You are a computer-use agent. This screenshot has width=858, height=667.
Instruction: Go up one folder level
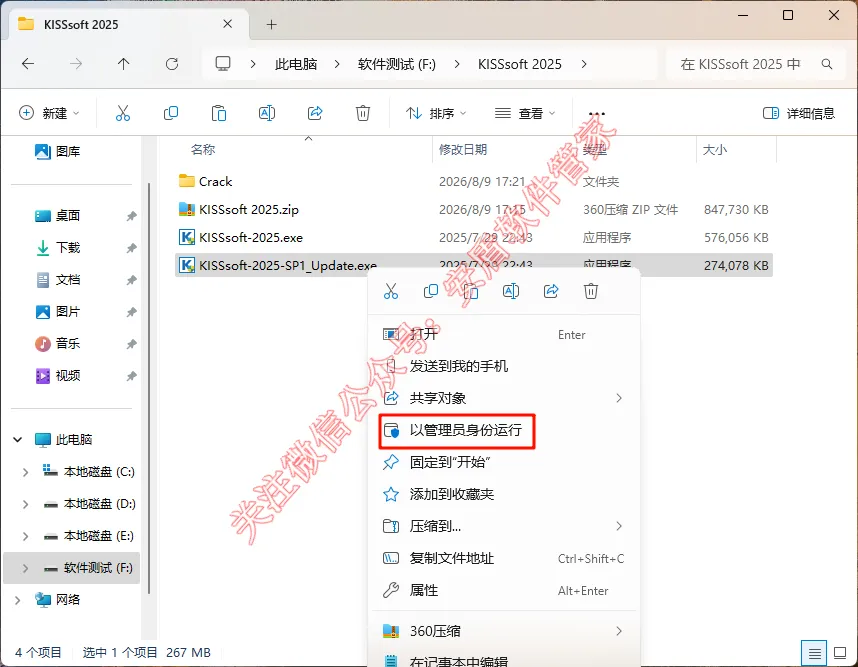124,64
